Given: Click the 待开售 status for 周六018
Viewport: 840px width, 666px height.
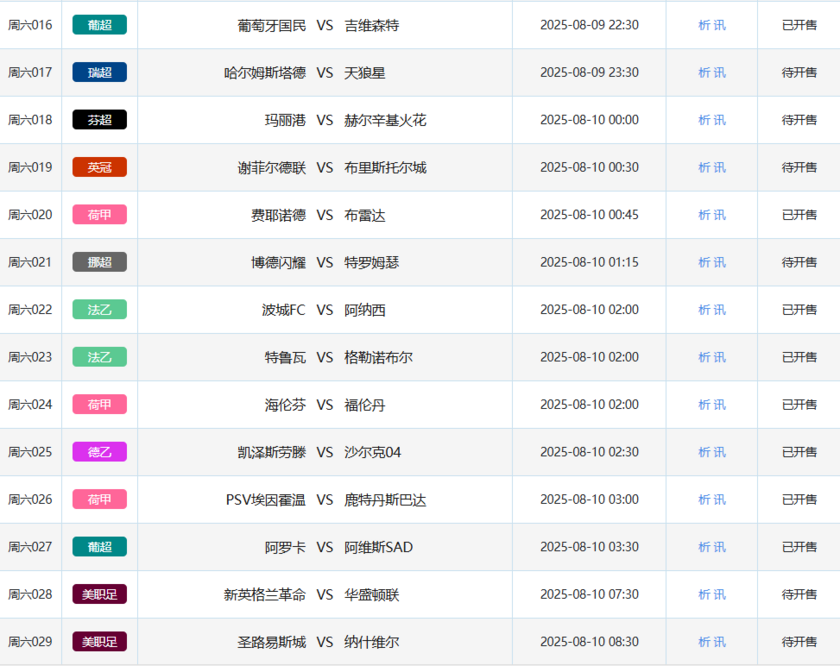Looking at the screenshot, I should [x=799, y=120].
